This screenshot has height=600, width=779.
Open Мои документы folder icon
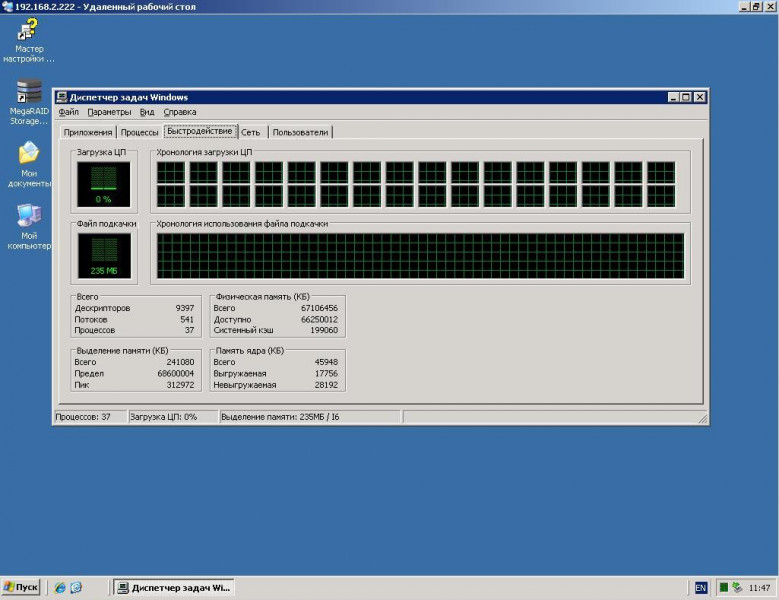[29, 164]
